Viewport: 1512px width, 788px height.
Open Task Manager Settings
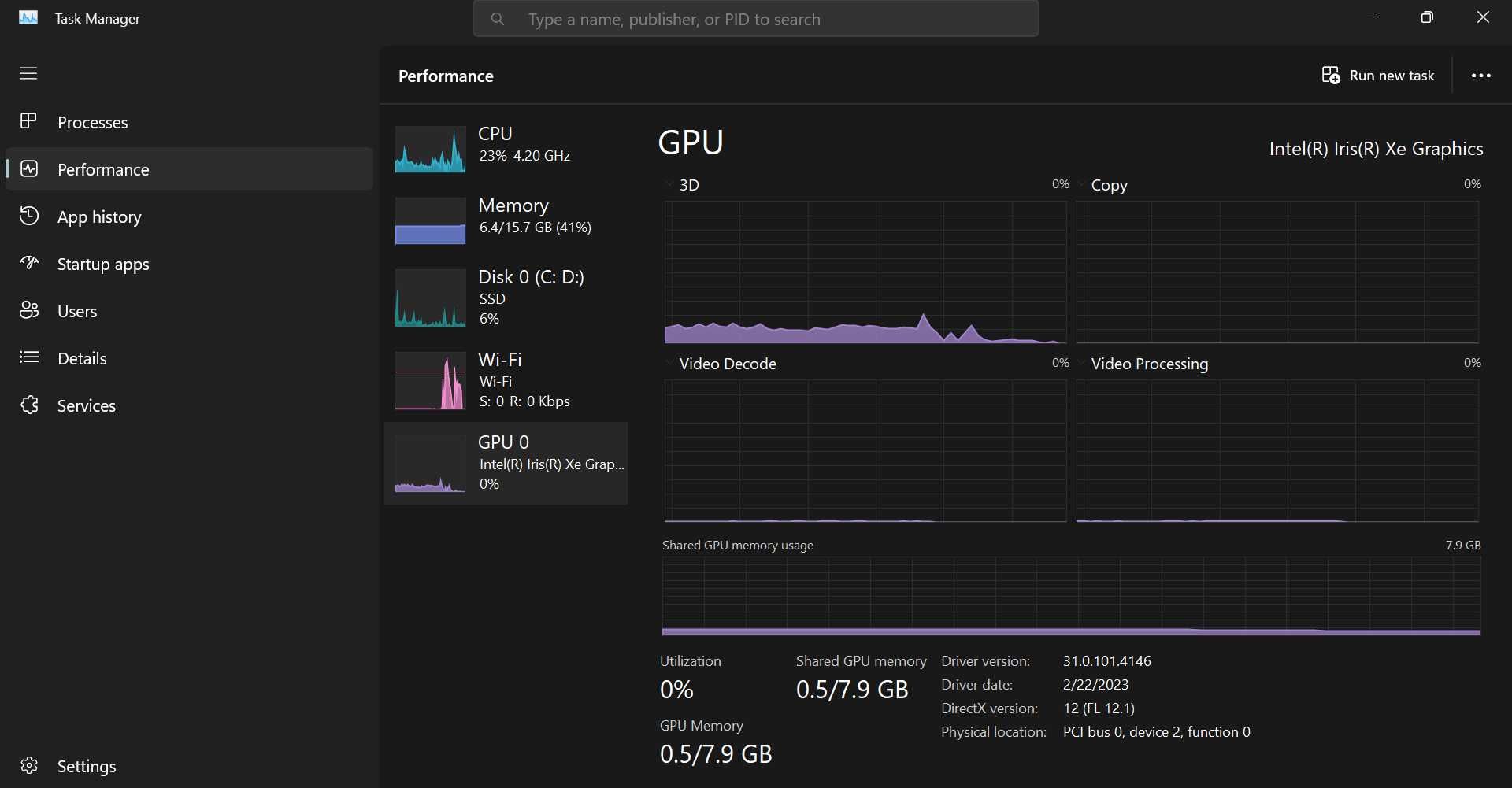point(189,766)
